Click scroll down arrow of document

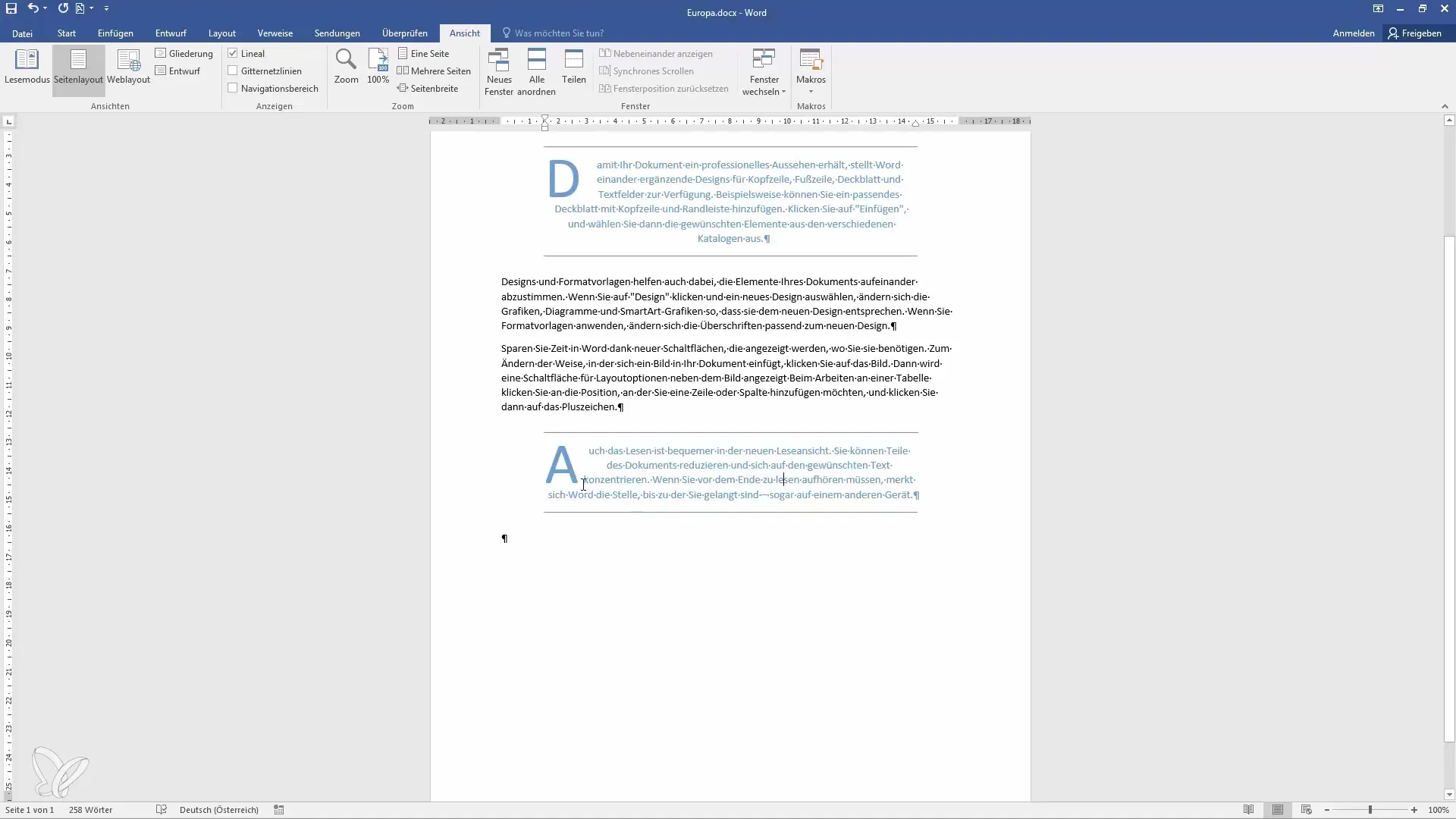coord(1449,795)
